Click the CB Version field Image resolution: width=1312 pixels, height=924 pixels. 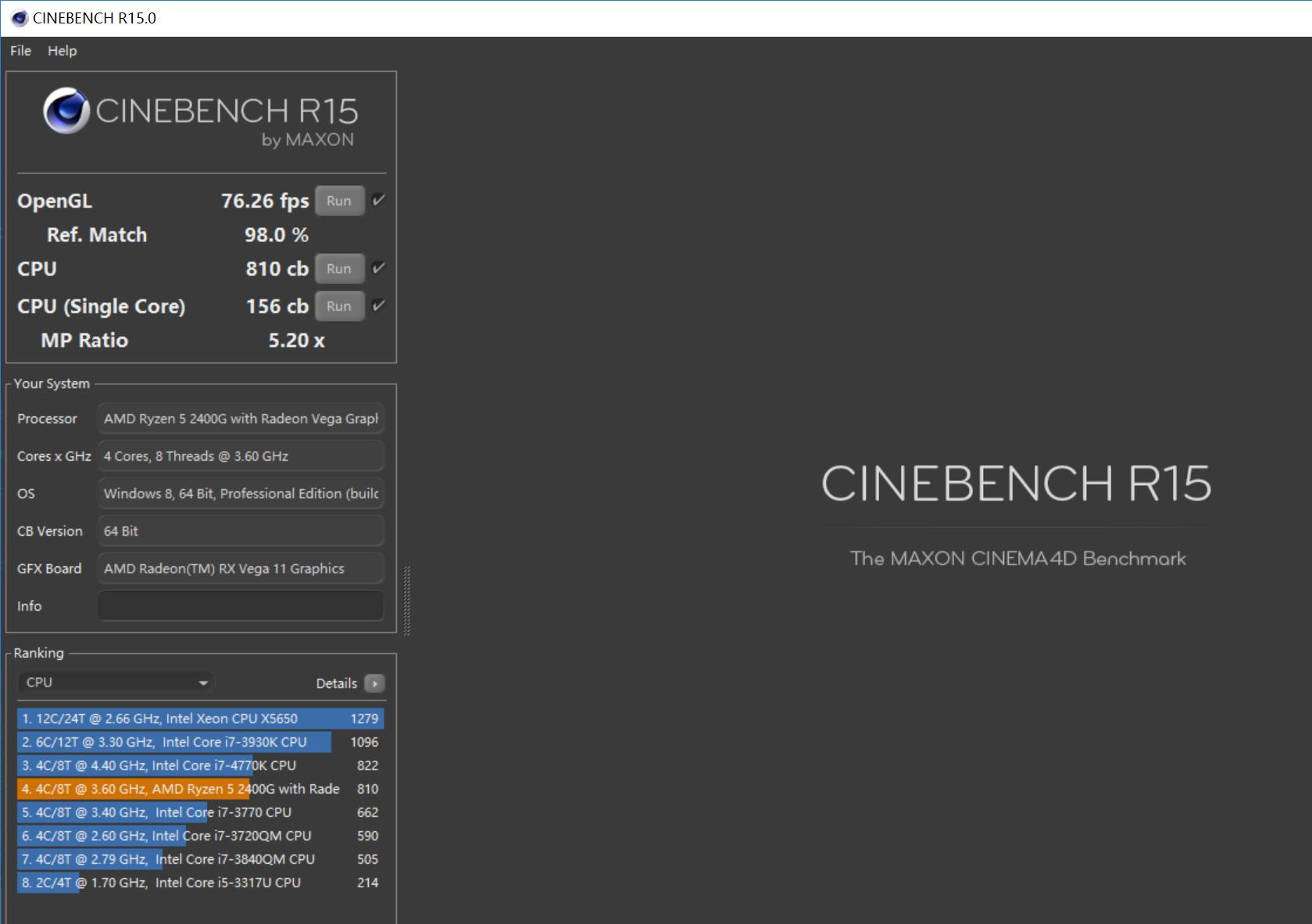pyautogui.click(x=241, y=531)
